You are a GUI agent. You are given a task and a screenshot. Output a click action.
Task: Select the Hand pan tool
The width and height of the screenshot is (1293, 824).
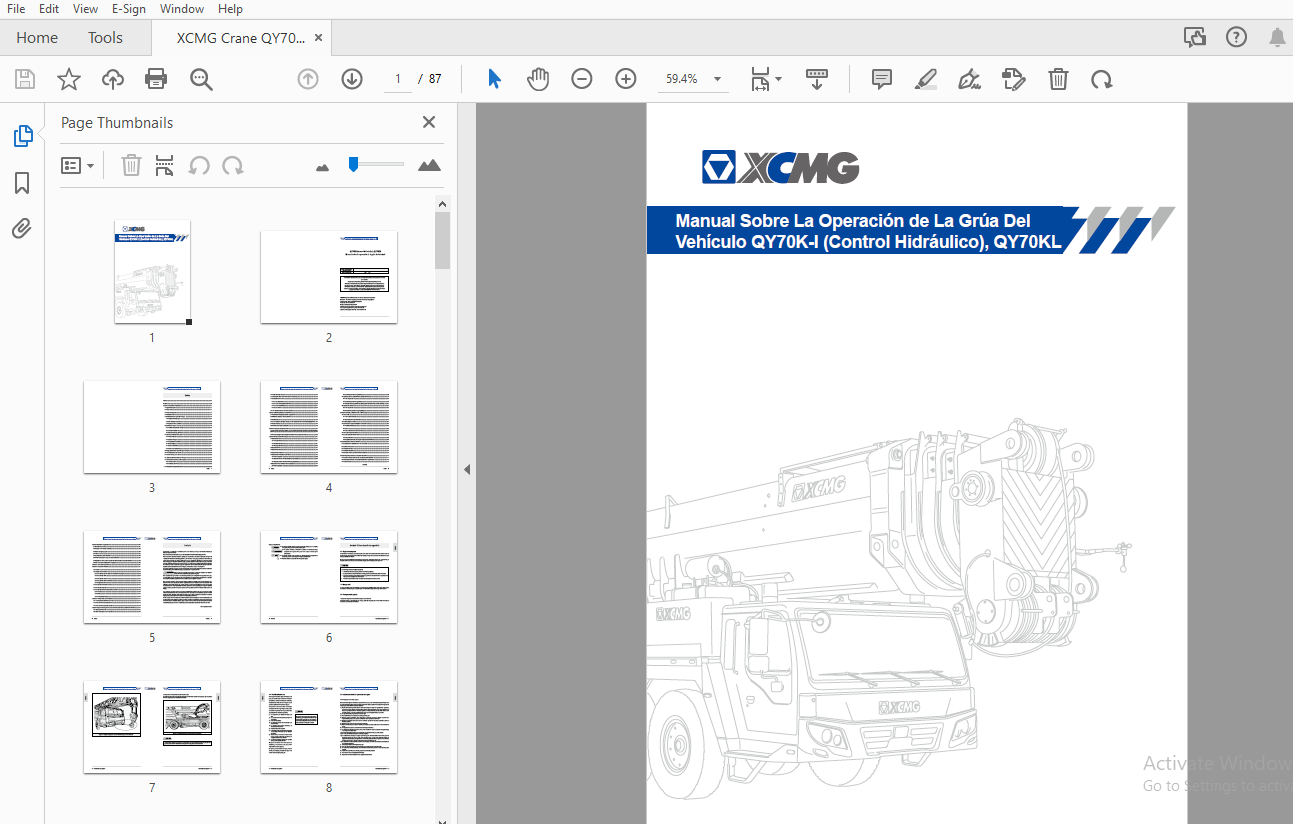(x=538, y=79)
